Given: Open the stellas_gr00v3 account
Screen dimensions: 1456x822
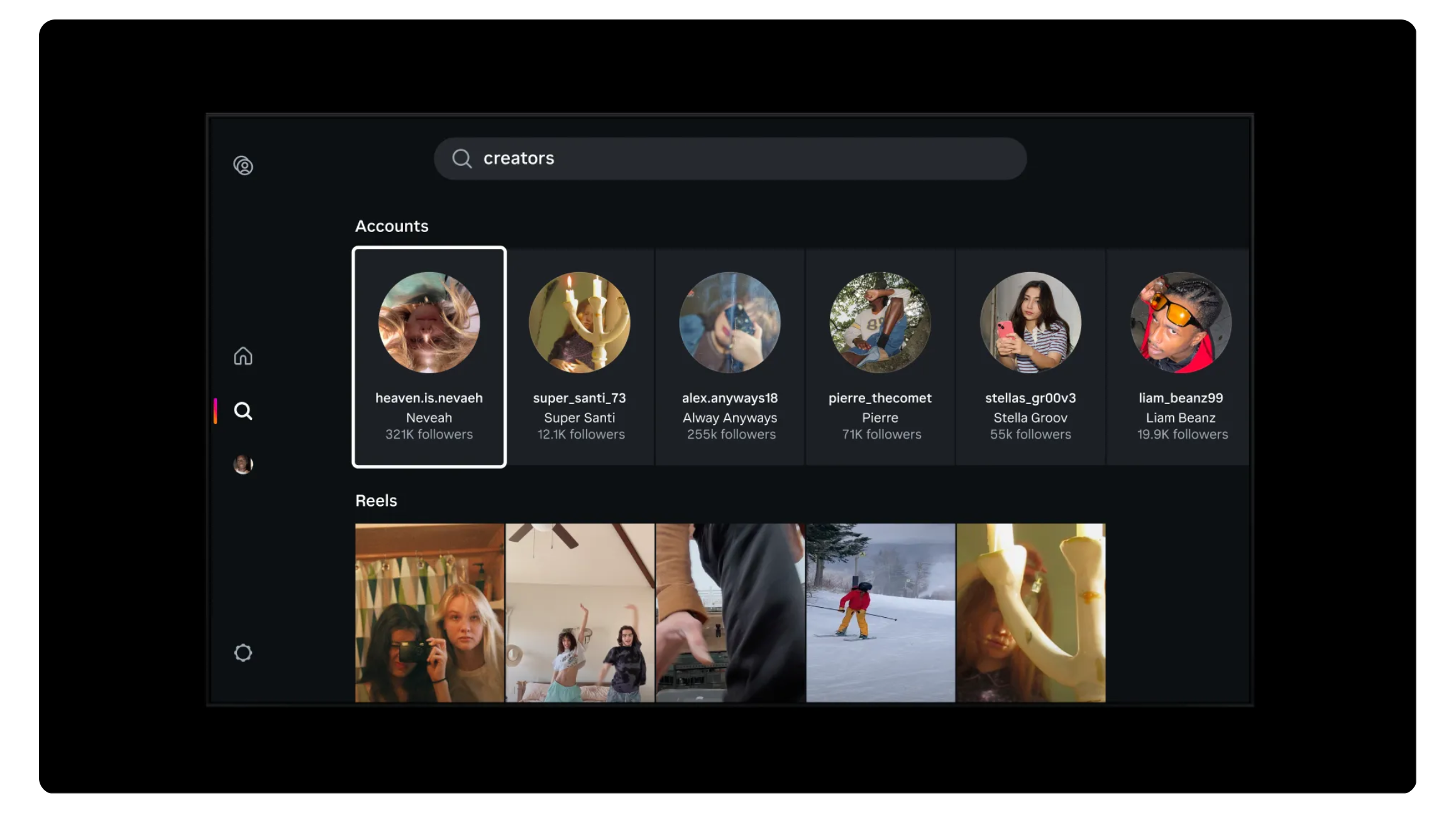Looking at the screenshot, I should [1030, 356].
